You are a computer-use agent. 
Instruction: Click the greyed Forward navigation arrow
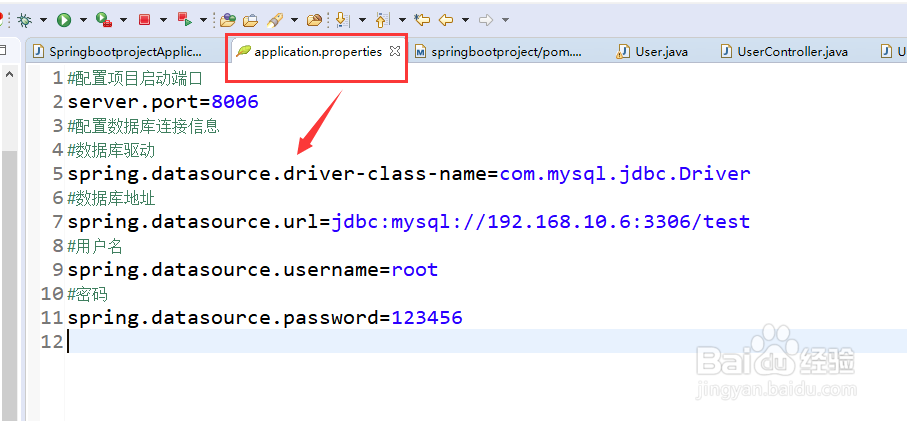point(486,20)
